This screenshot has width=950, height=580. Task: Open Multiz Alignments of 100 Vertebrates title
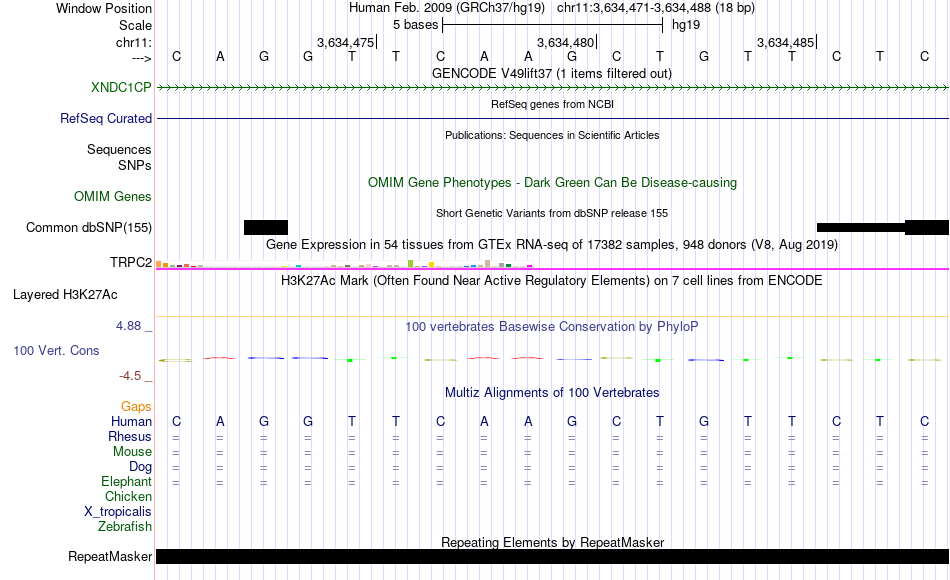click(x=552, y=393)
